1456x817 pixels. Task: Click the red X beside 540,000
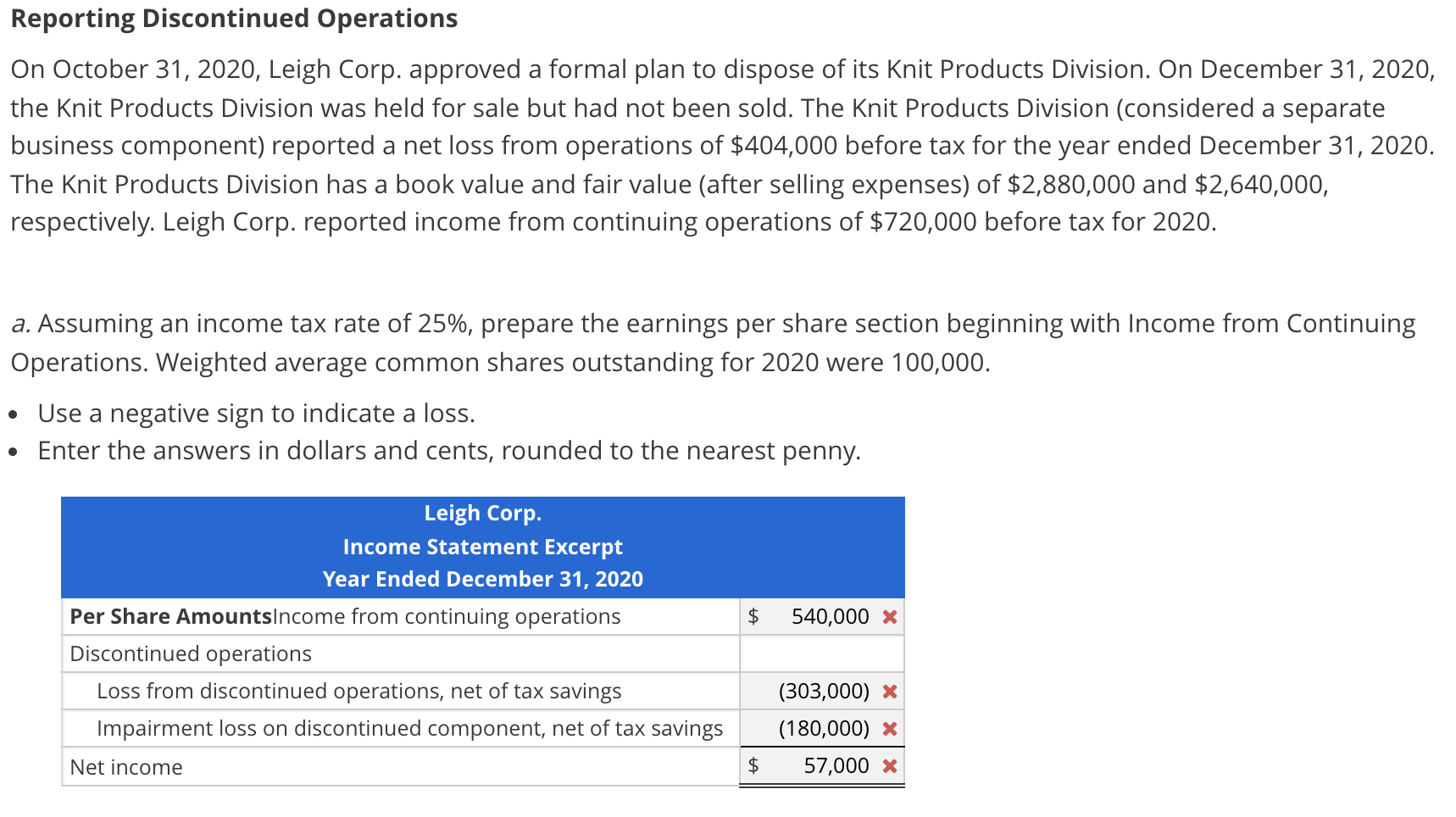(x=890, y=616)
